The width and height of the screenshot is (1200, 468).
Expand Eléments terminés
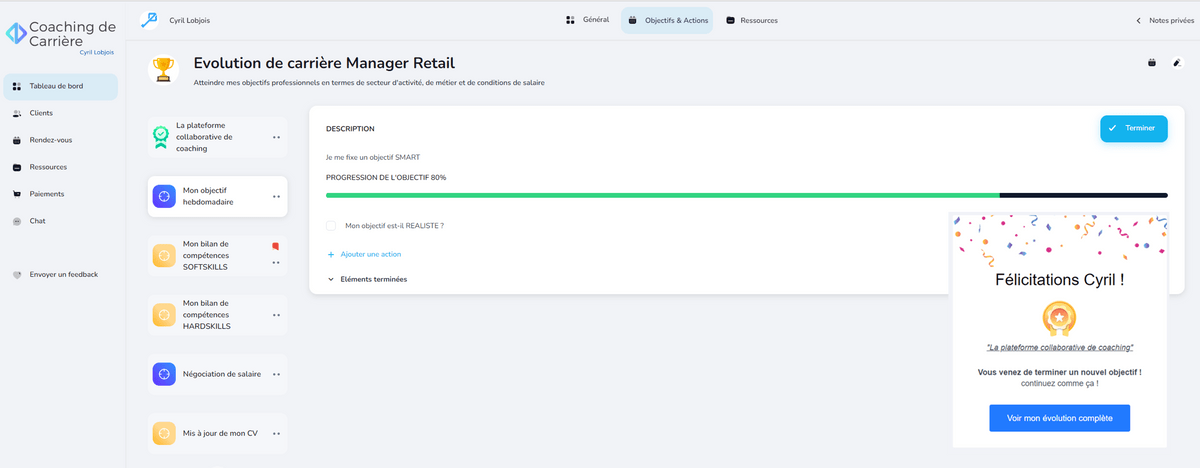coord(367,279)
